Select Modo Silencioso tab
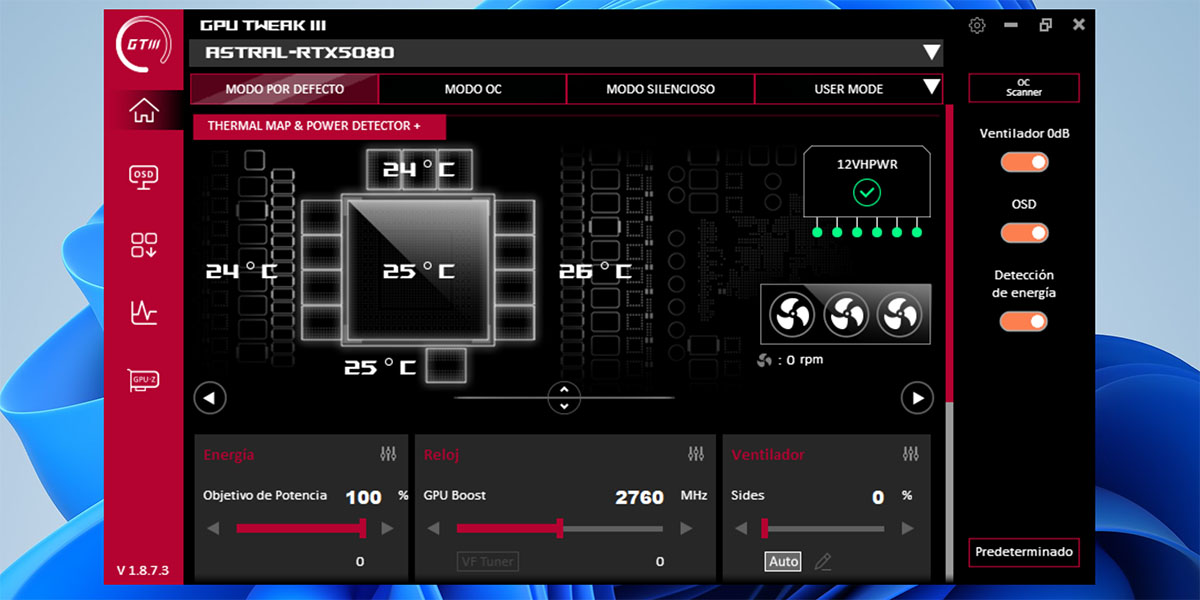The width and height of the screenshot is (1200, 600). [660, 89]
